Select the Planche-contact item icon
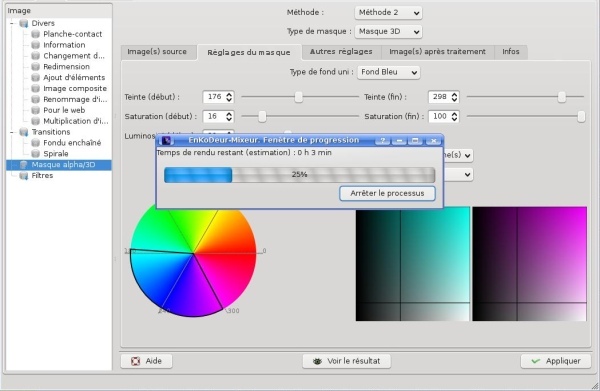 [36, 34]
